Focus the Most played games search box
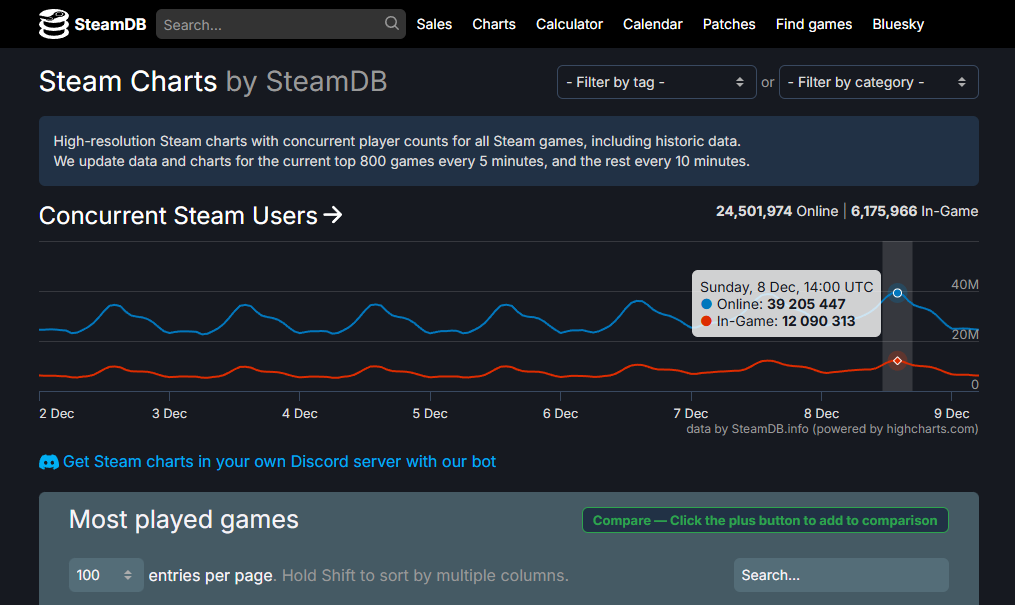 pyautogui.click(x=841, y=575)
